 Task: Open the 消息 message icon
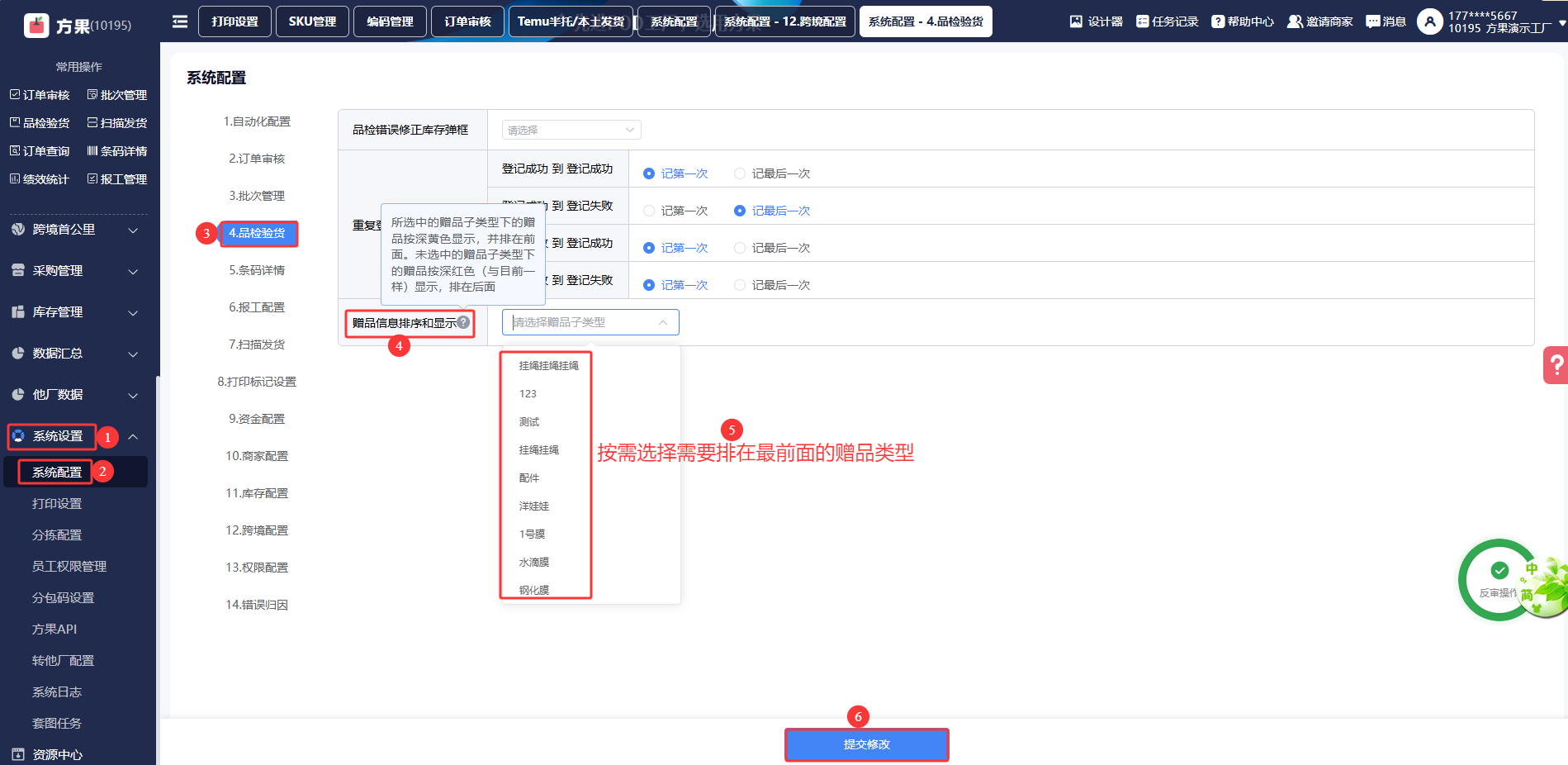pyautogui.click(x=1373, y=21)
